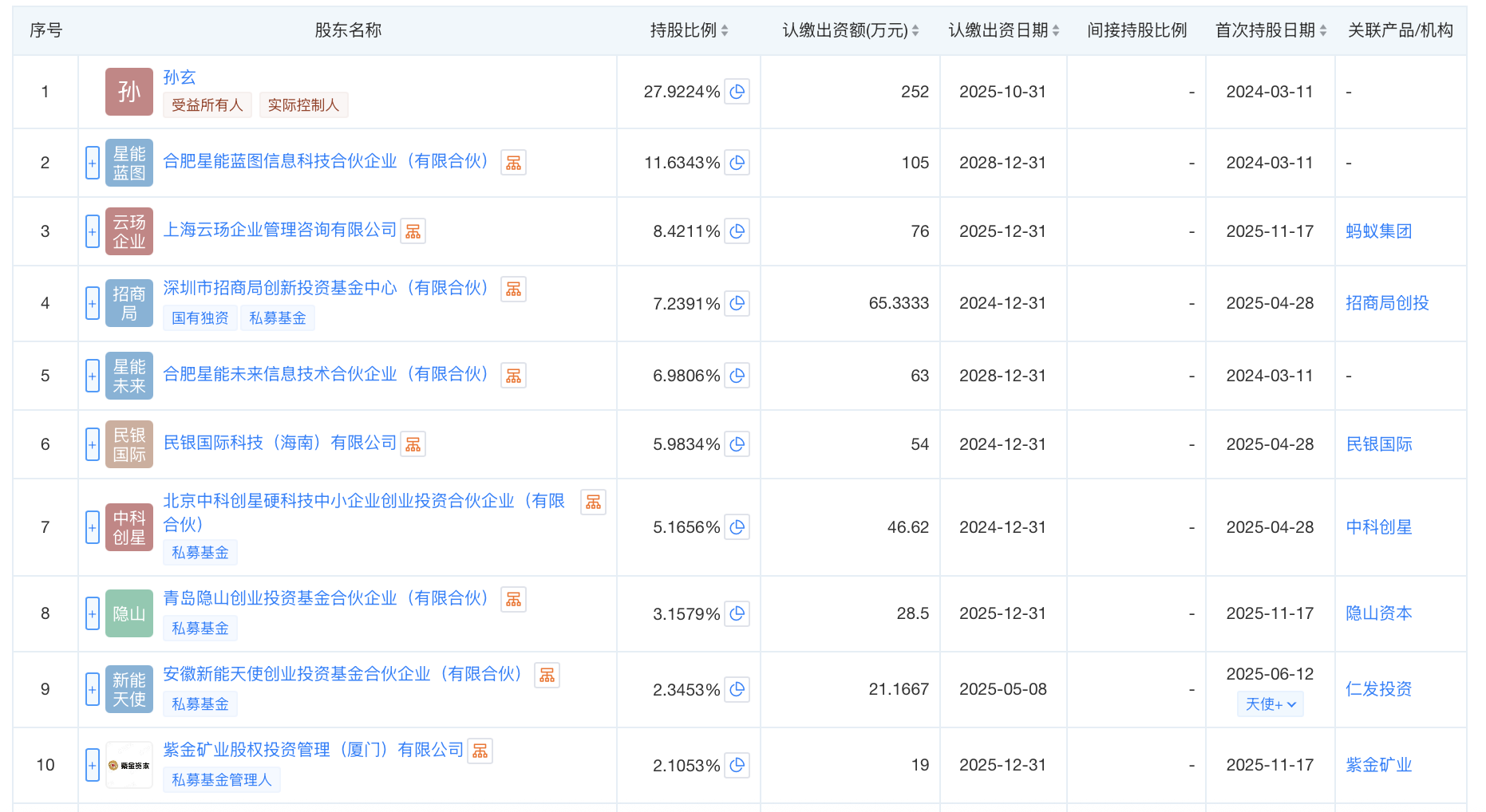Follow the 蚂蚁集团 related product link
Image resolution: width=1486 pixels, height=812 pixels.
[1378, 231]
